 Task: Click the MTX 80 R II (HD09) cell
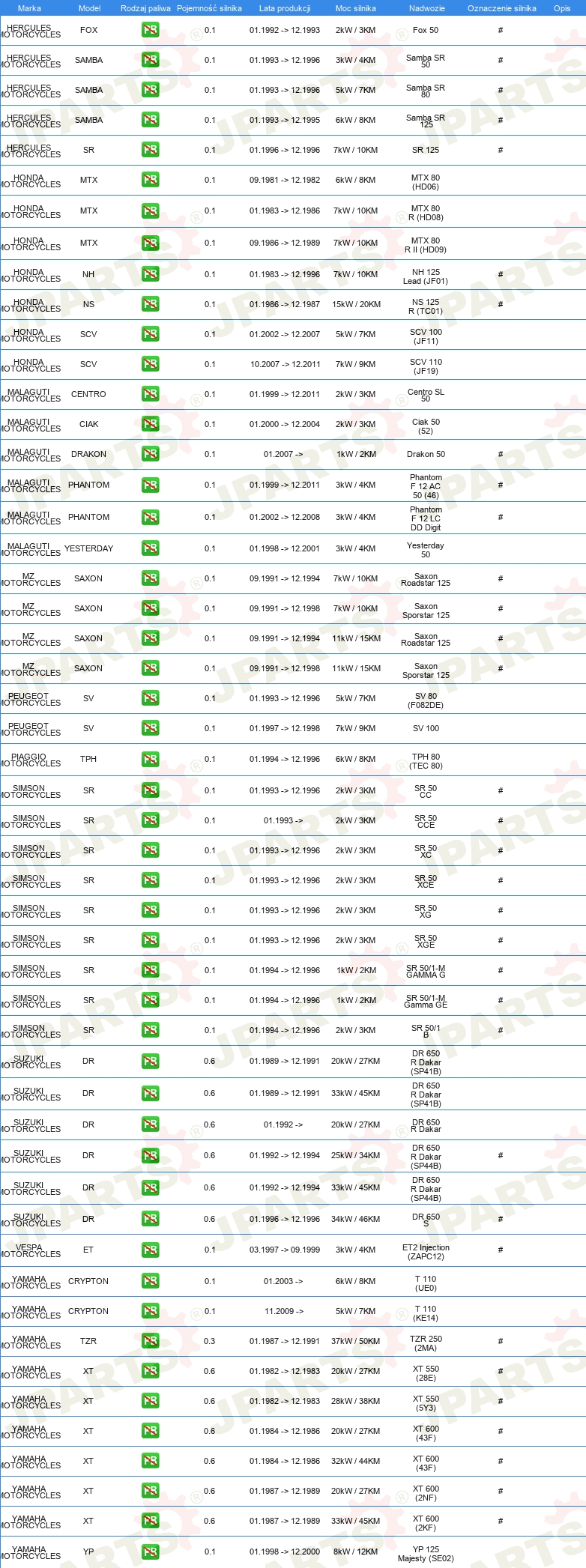point(426,245)
